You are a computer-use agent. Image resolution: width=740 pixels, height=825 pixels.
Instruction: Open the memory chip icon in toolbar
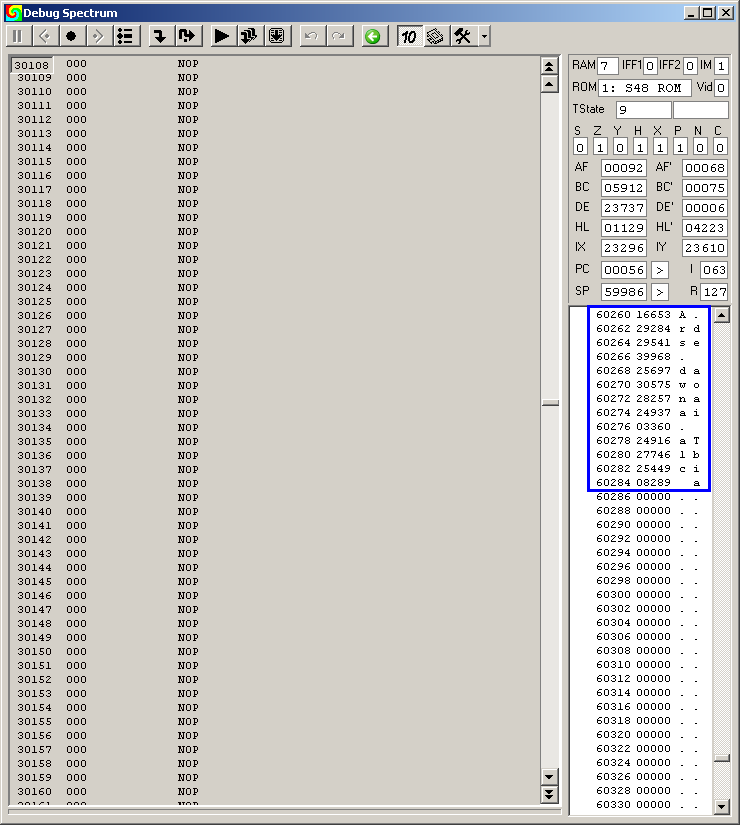tap(435, 36)
